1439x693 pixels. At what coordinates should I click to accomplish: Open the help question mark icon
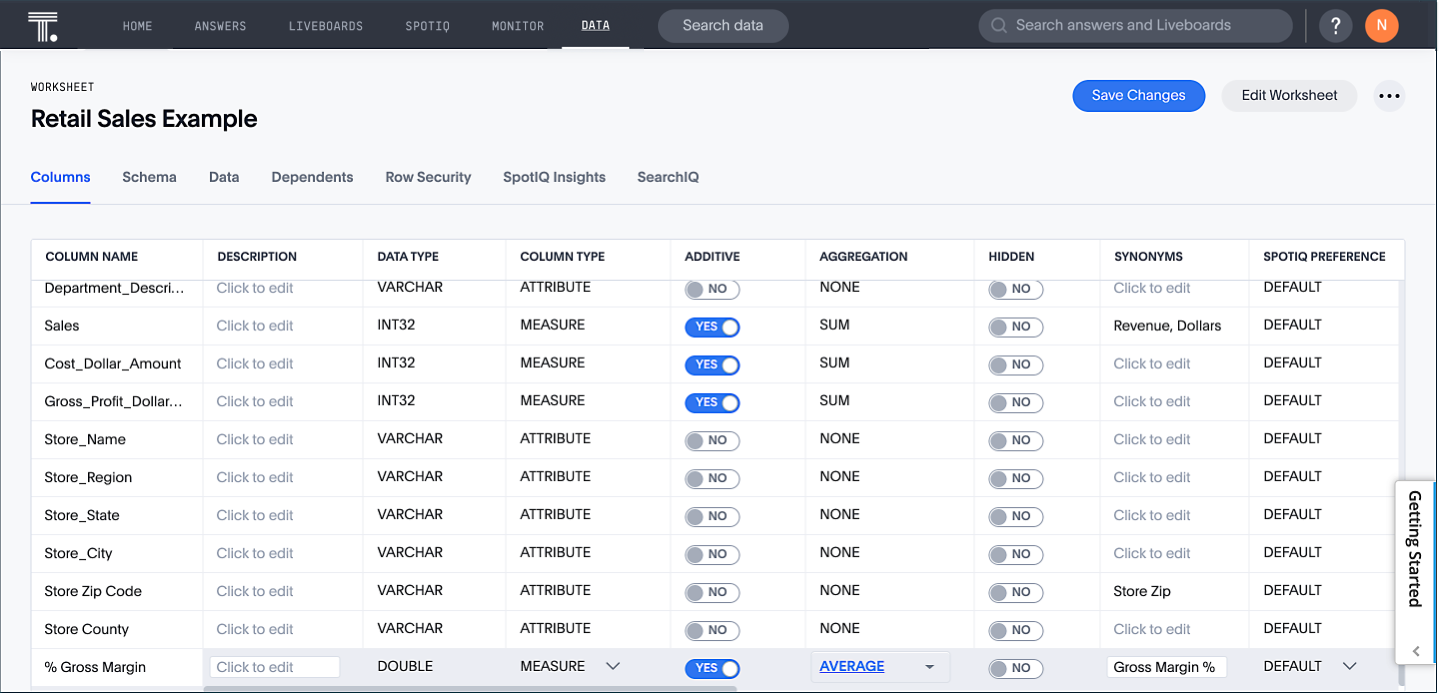point(1335,26)
